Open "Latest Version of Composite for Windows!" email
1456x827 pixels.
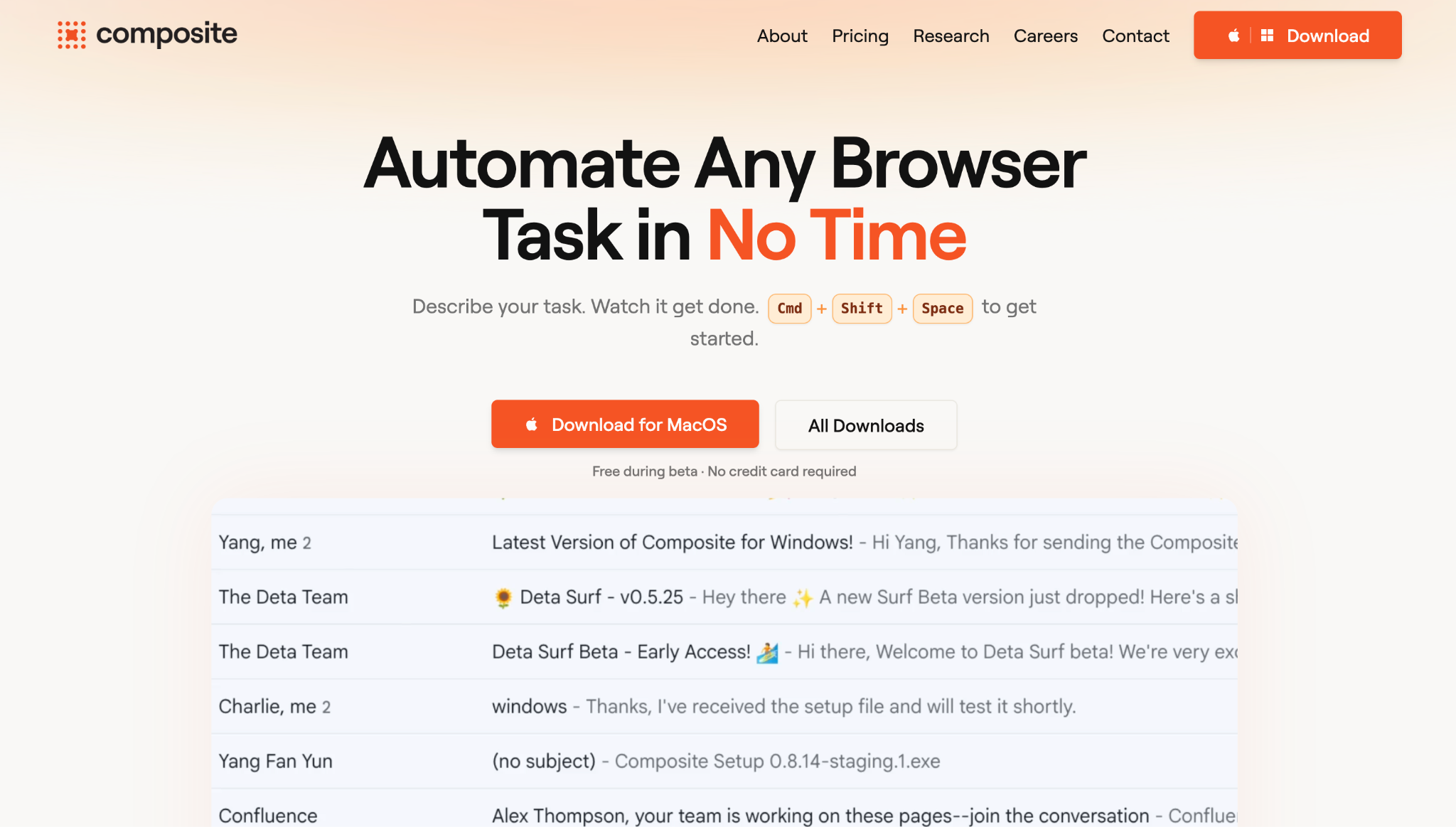(x=673, y=543)
